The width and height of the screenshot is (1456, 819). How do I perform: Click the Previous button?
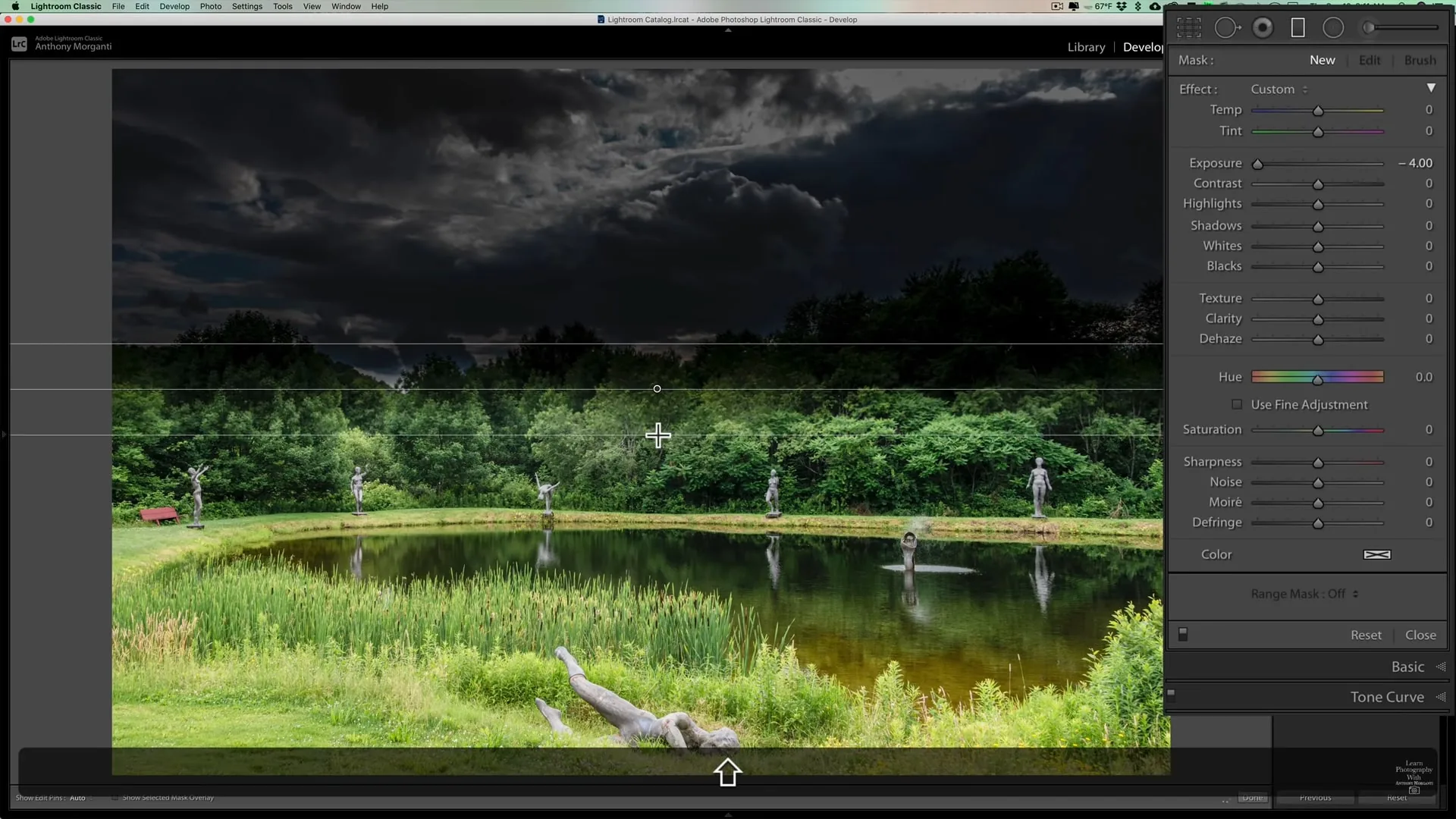point(1315,798)
